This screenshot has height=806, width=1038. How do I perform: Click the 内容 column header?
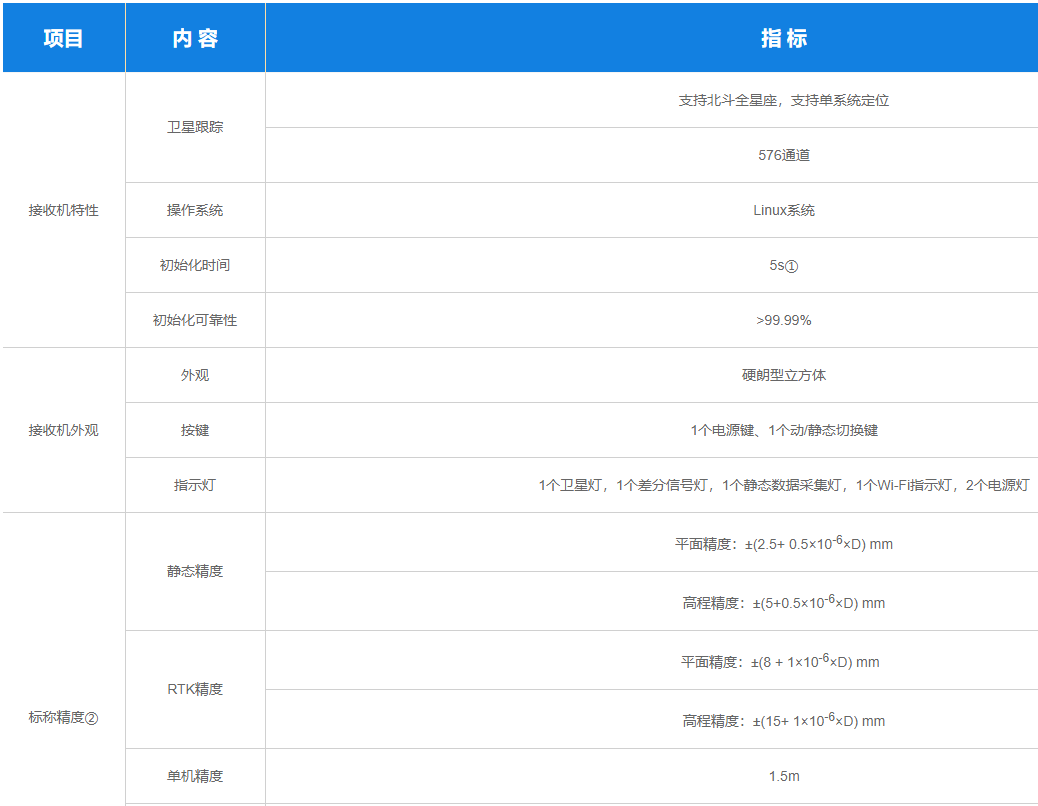(x=195, y=39)
